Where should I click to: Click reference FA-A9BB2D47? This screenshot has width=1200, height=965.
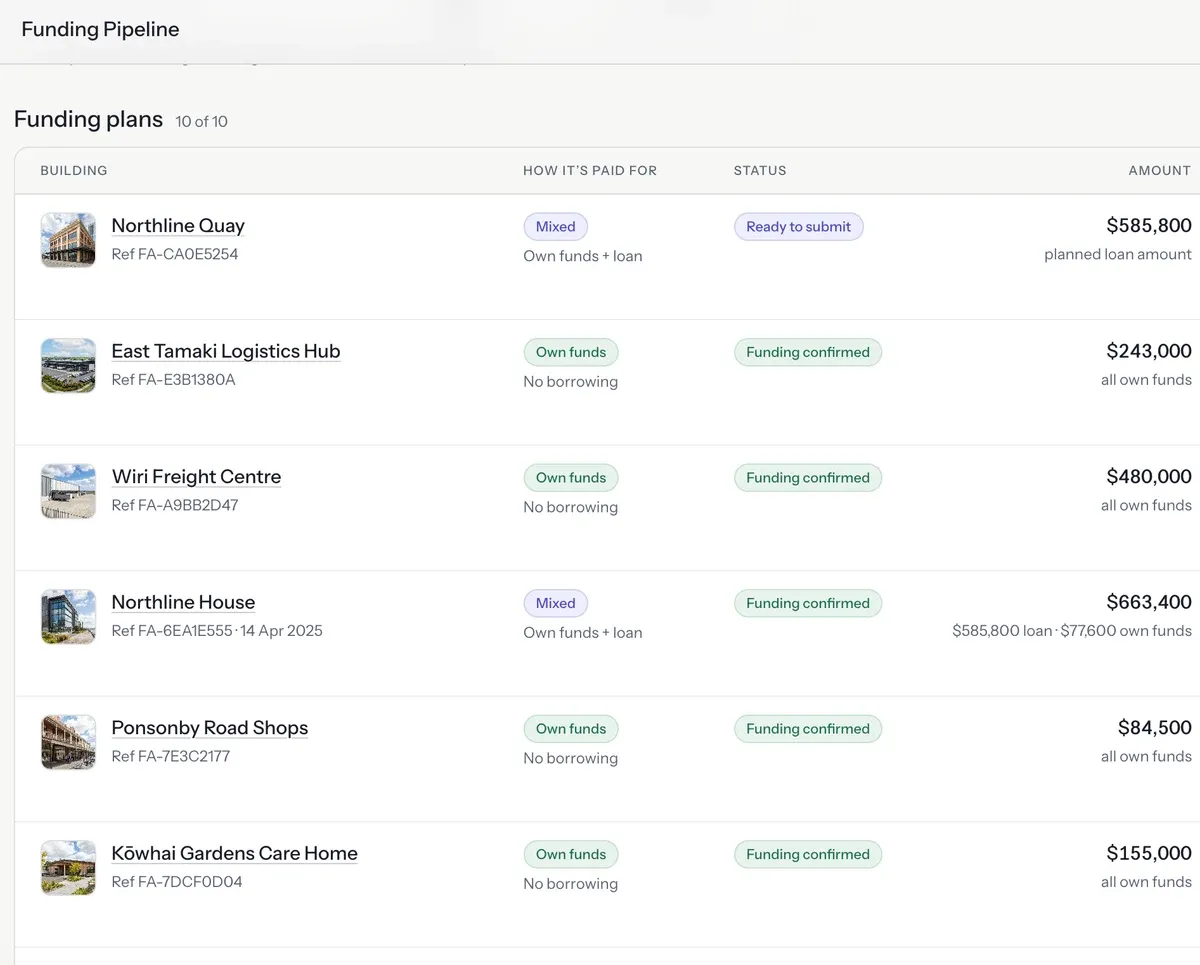click(175, 505)
